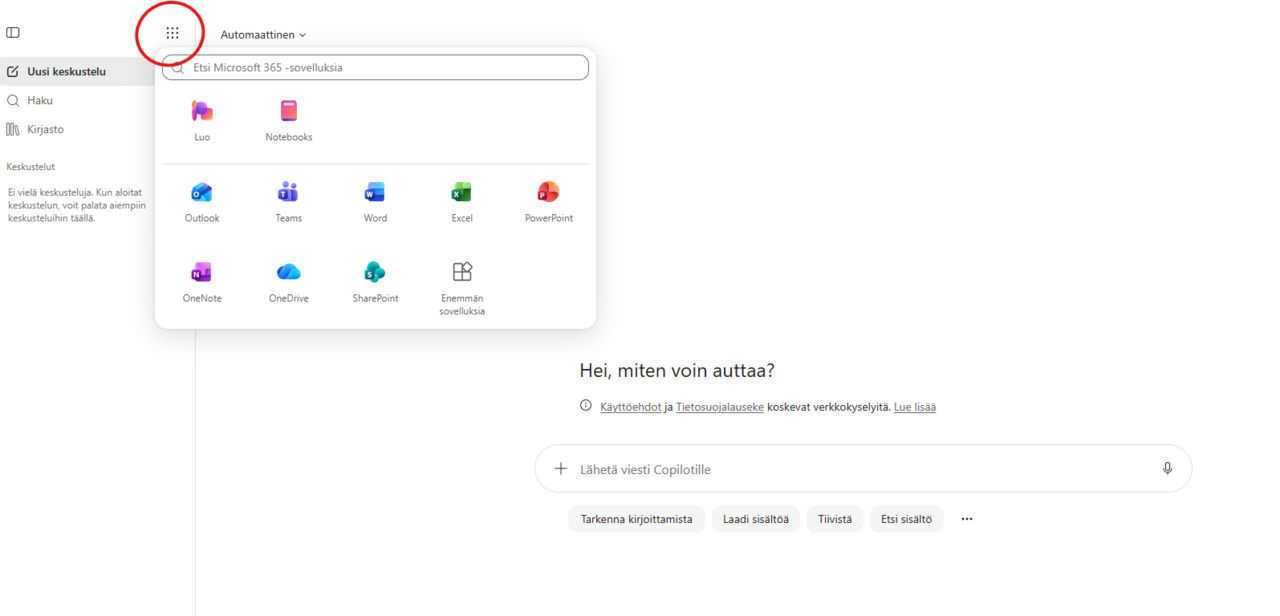Click Laadi sisältöä suggestion button

[756, 519]
